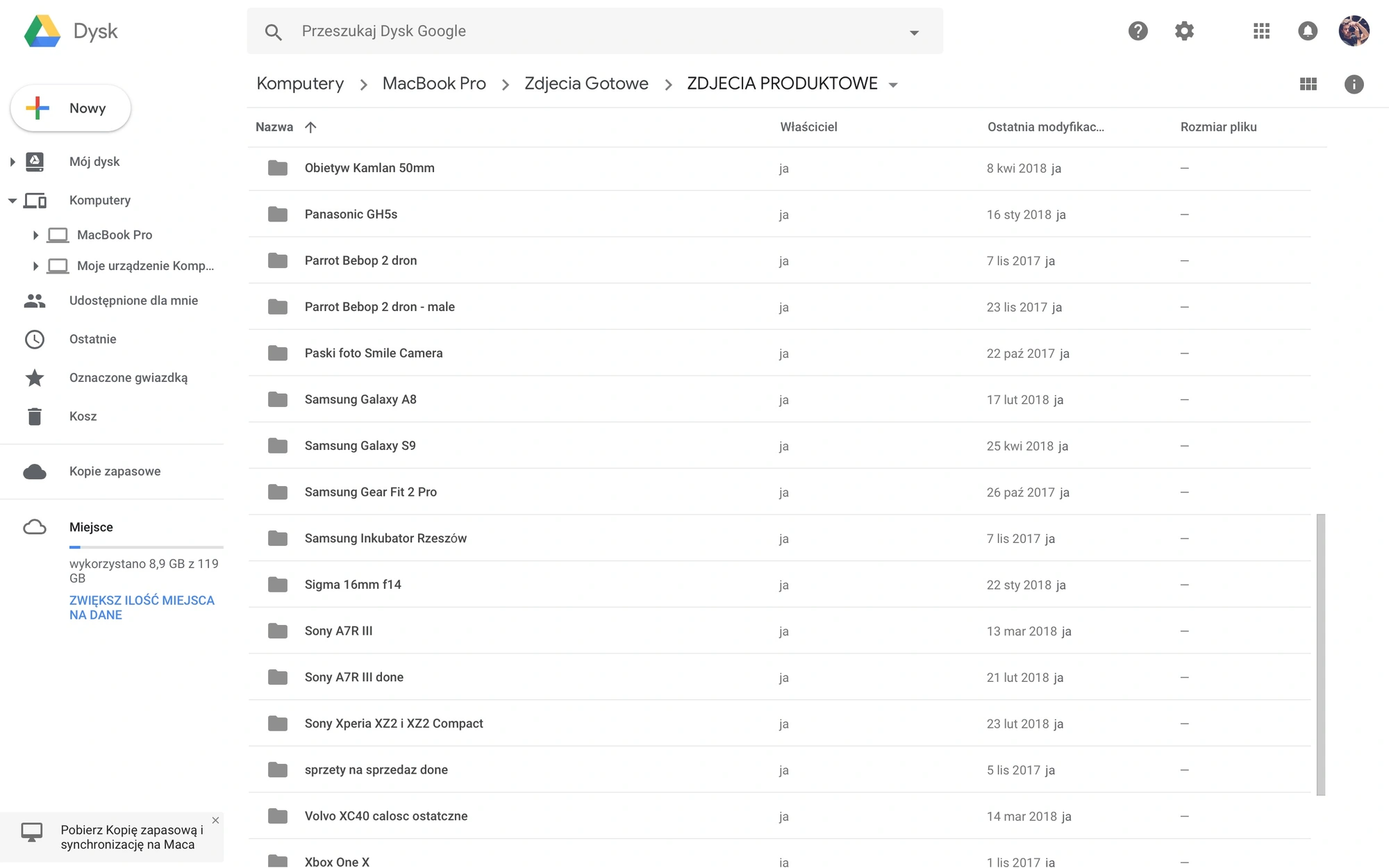Expand the Mój dysk tree
1389x868 pixels.
coord(12,162)
